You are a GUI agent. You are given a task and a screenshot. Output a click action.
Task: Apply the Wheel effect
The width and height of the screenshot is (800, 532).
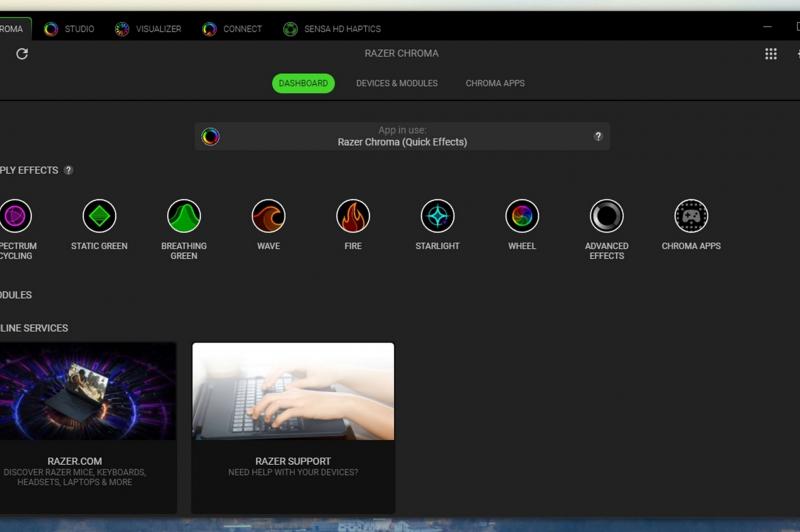coord(522,216)
